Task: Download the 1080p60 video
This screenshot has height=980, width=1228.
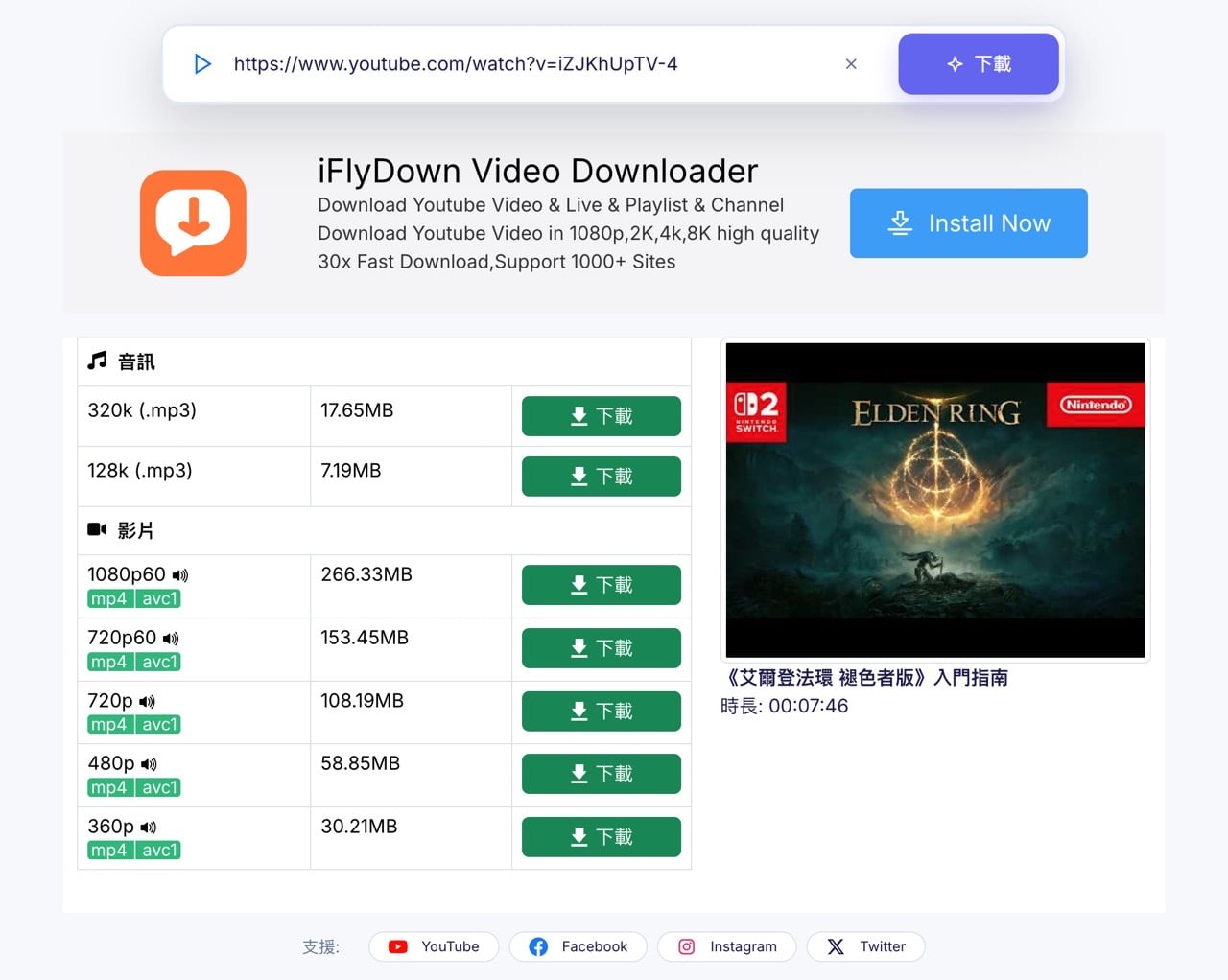Action: click(x=602, y=585)
